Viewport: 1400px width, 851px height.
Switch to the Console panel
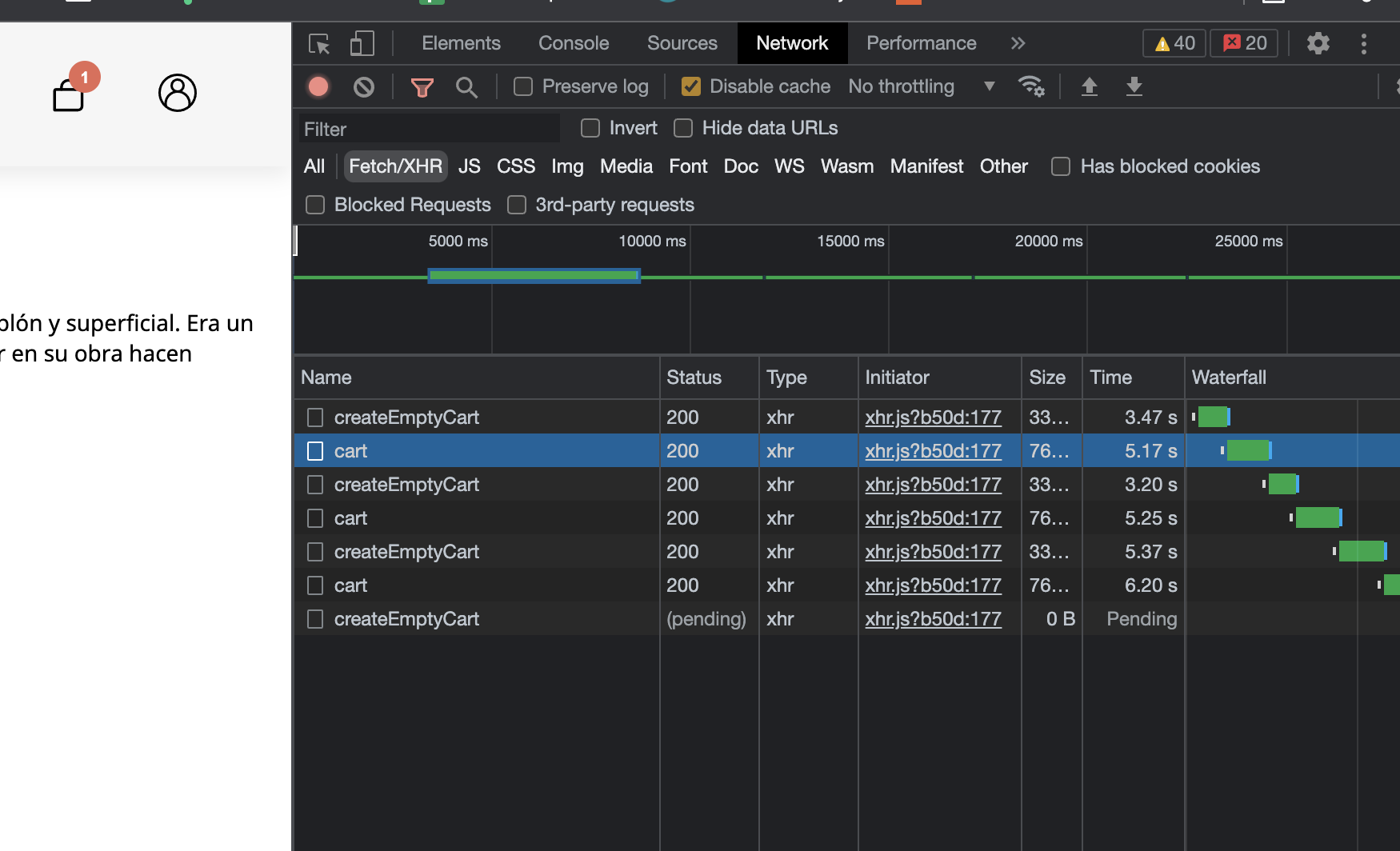(573, 43)
